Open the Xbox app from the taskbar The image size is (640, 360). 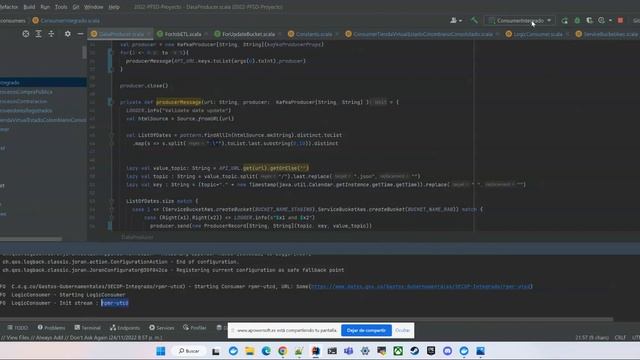[x=398, y=351]
